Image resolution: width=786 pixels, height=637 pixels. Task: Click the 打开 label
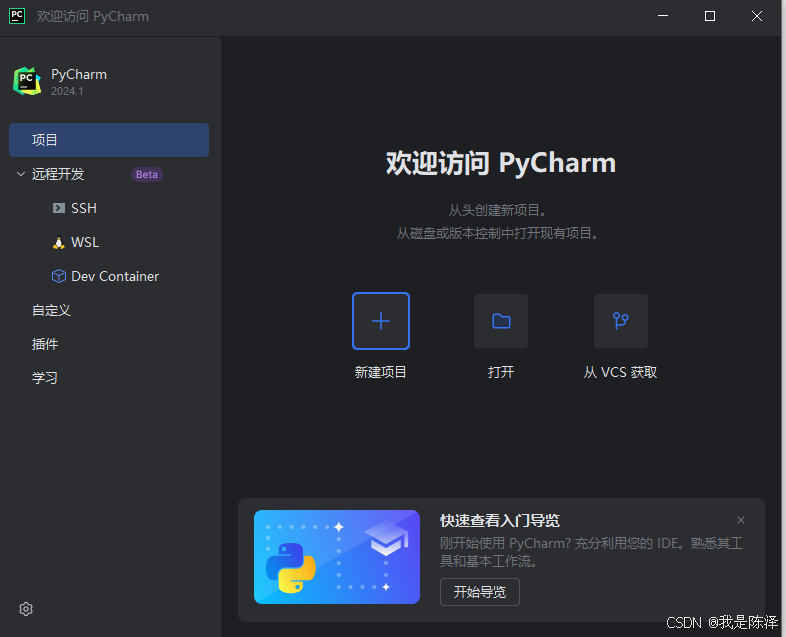pos(501,372)
